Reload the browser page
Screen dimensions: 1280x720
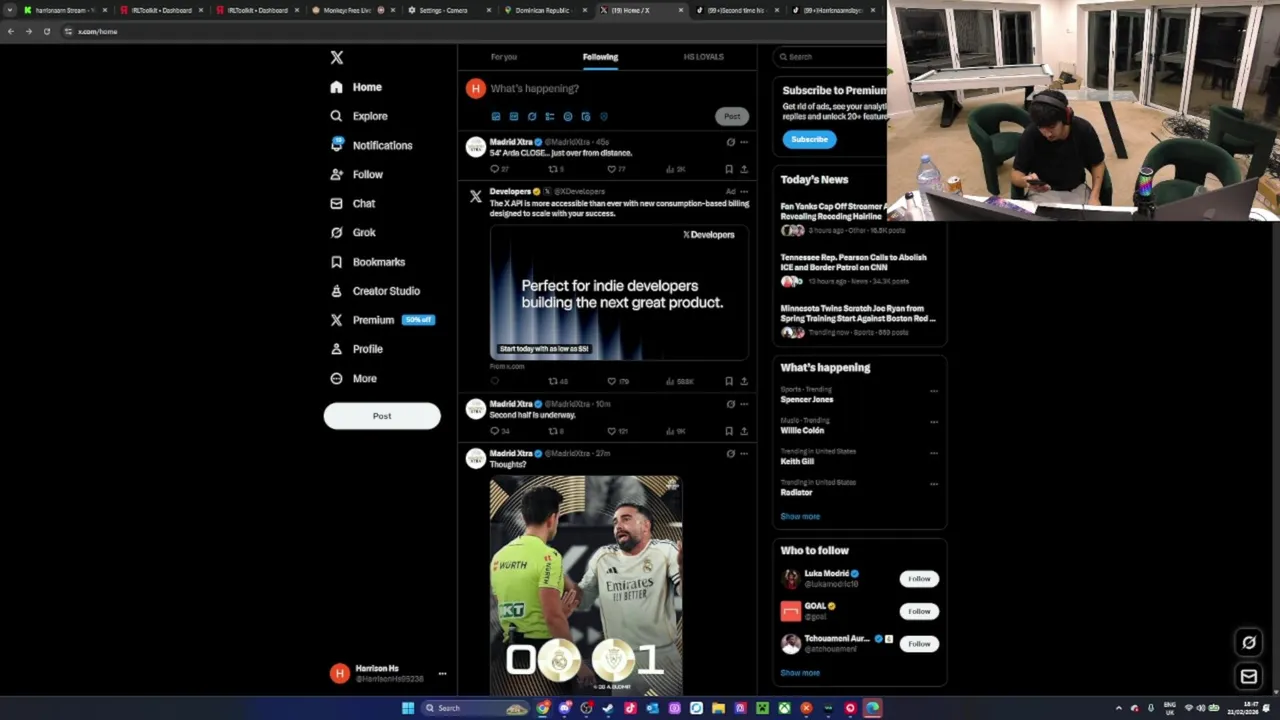click(46, 32)
